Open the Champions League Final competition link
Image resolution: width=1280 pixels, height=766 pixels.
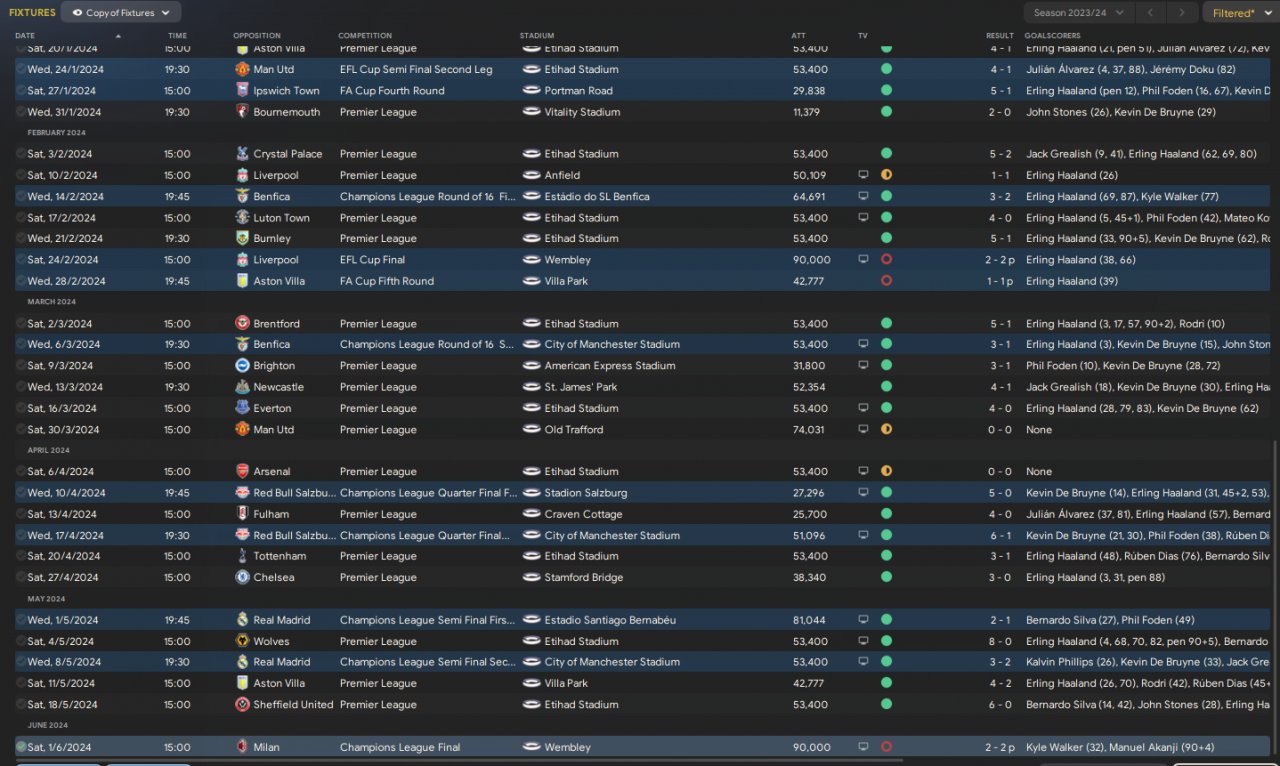(x=400, y=747)
